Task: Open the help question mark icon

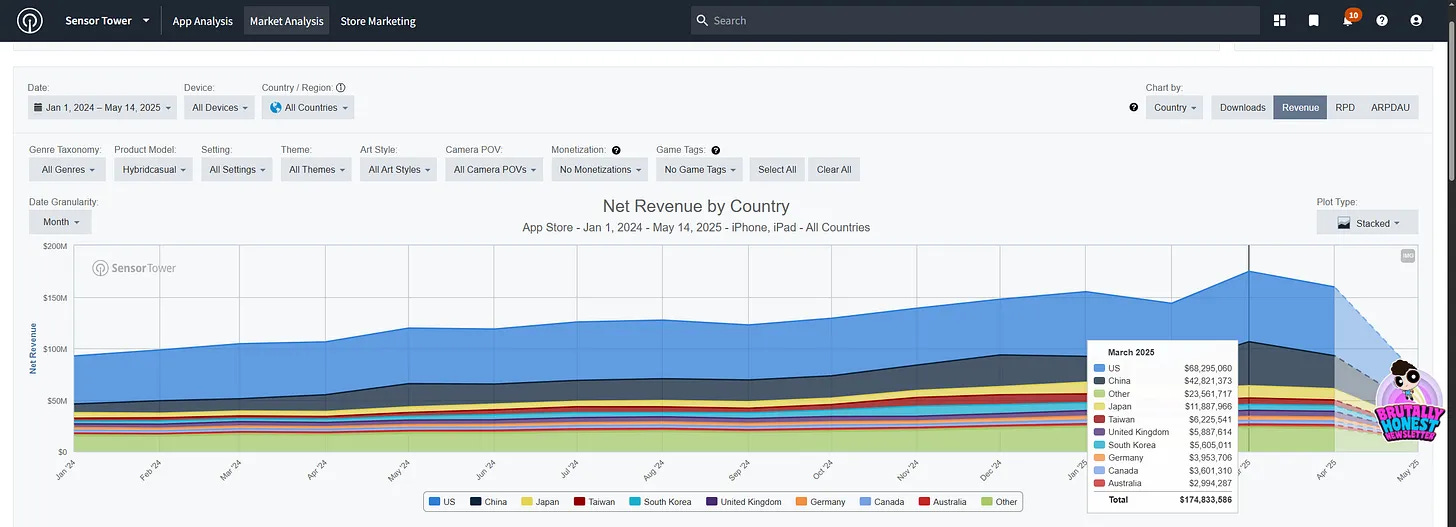Action: [x=1382, y=21]
